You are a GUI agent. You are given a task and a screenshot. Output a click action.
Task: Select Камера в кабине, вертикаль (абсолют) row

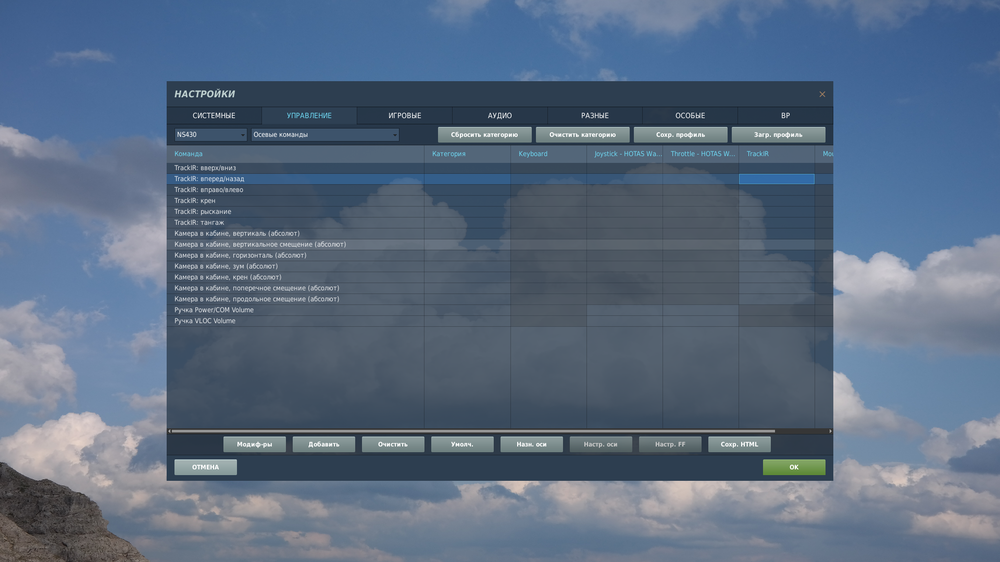click(500, 233)
